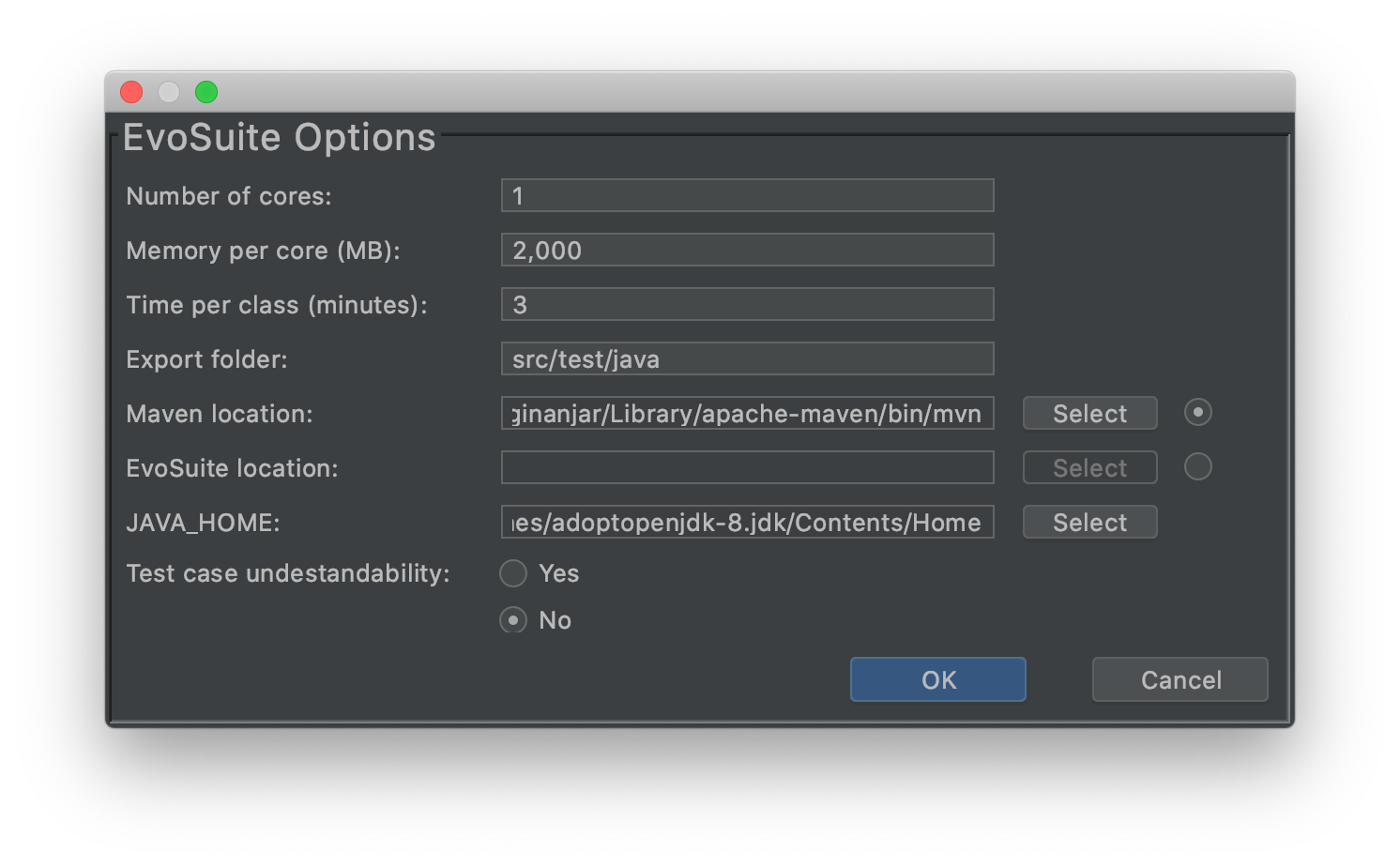Choose the Maven location radio button
This screenshot has width=1400, height=867.
(x=1197, y=412)
